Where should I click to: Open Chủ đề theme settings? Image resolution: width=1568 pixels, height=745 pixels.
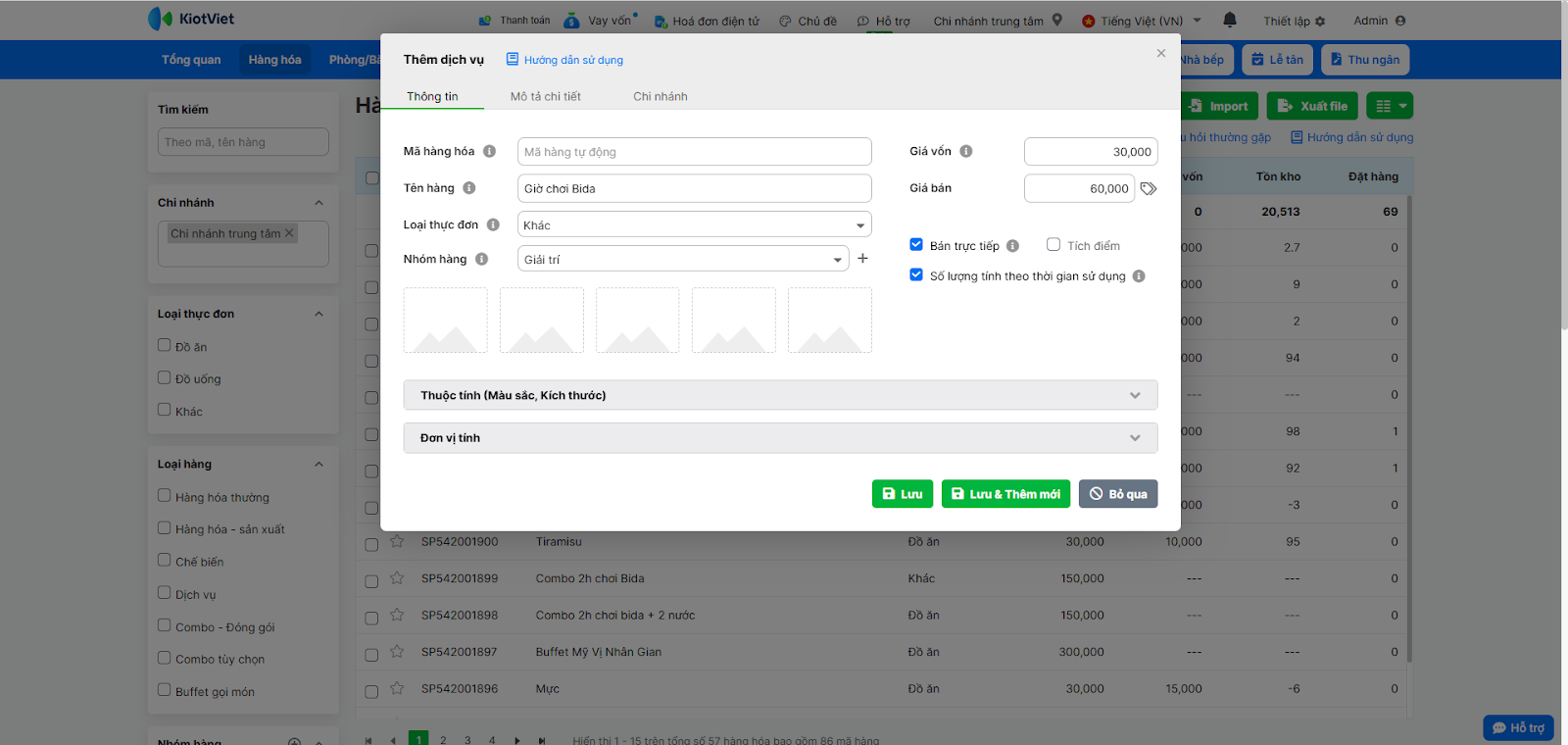coord(808,21)
